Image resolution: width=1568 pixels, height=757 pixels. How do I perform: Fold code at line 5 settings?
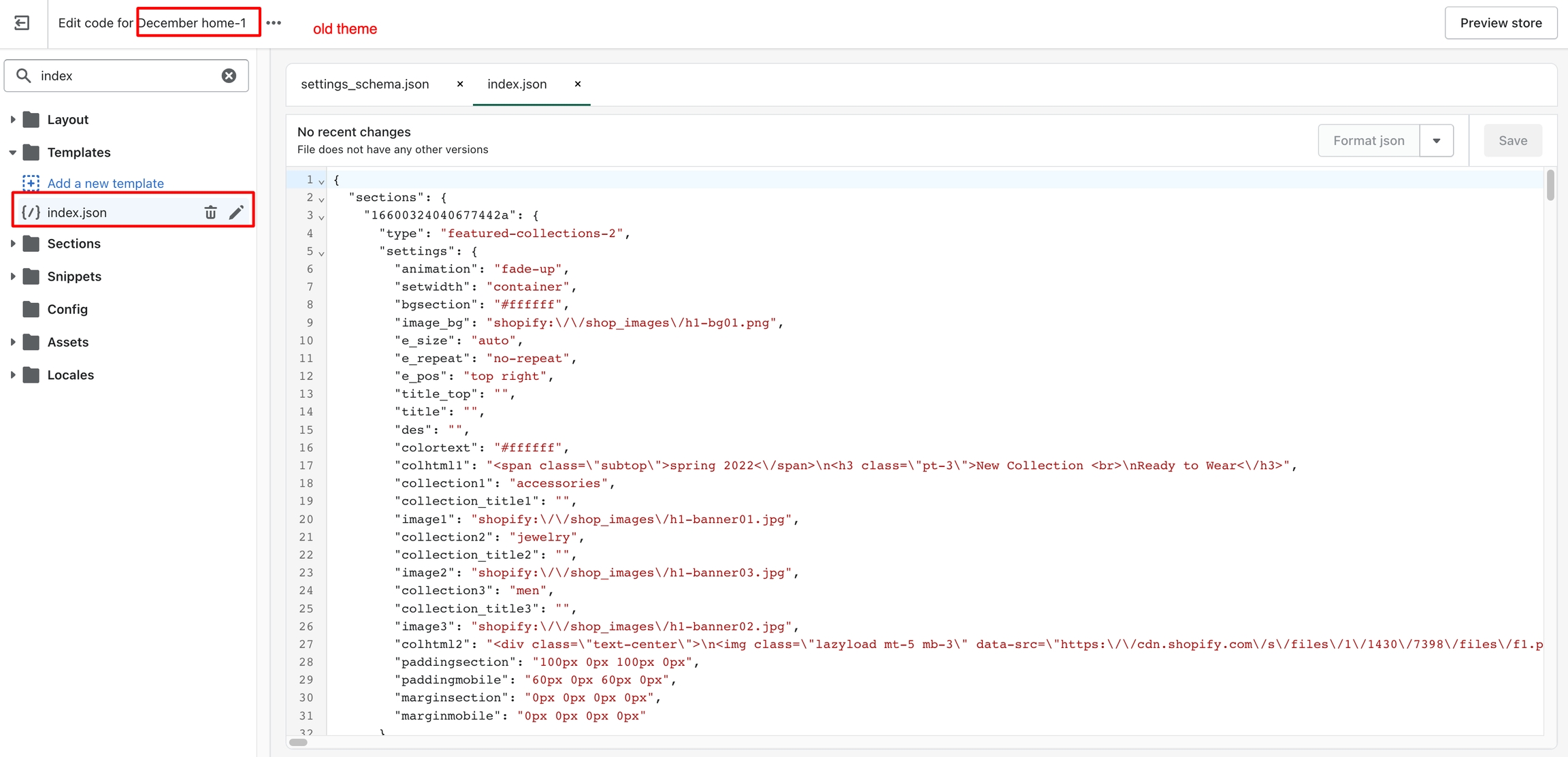pos(321,253)
